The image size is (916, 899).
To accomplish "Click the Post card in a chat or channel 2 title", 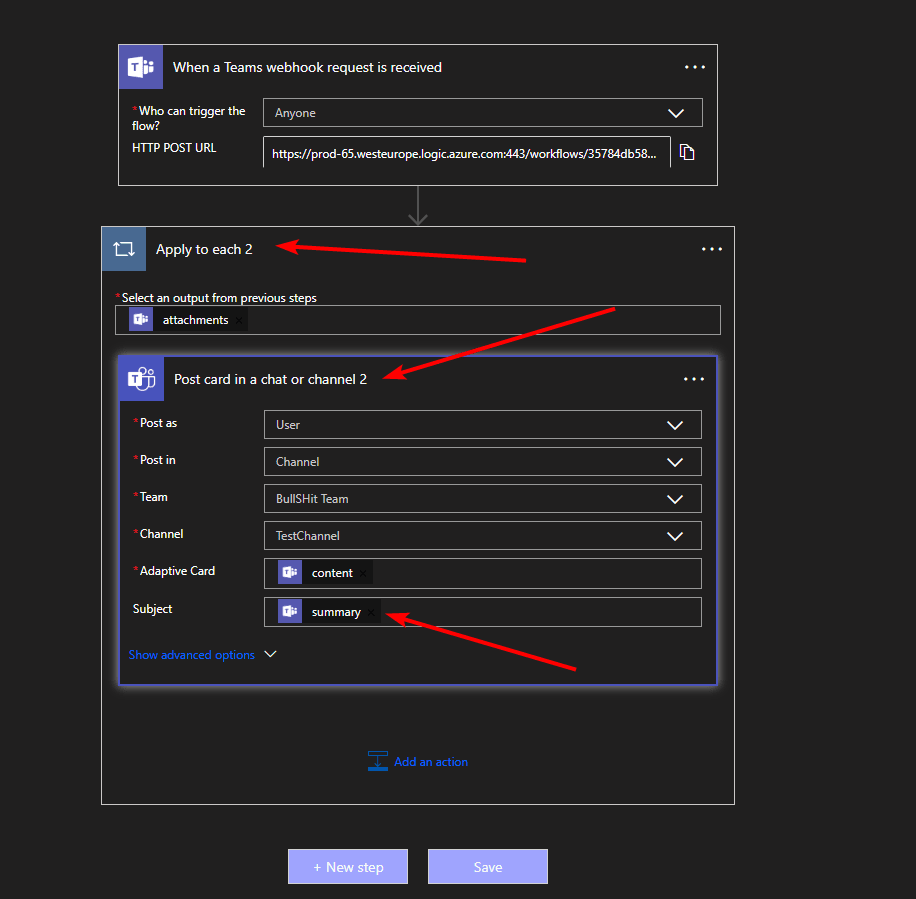I will click(x=270, y=379).
